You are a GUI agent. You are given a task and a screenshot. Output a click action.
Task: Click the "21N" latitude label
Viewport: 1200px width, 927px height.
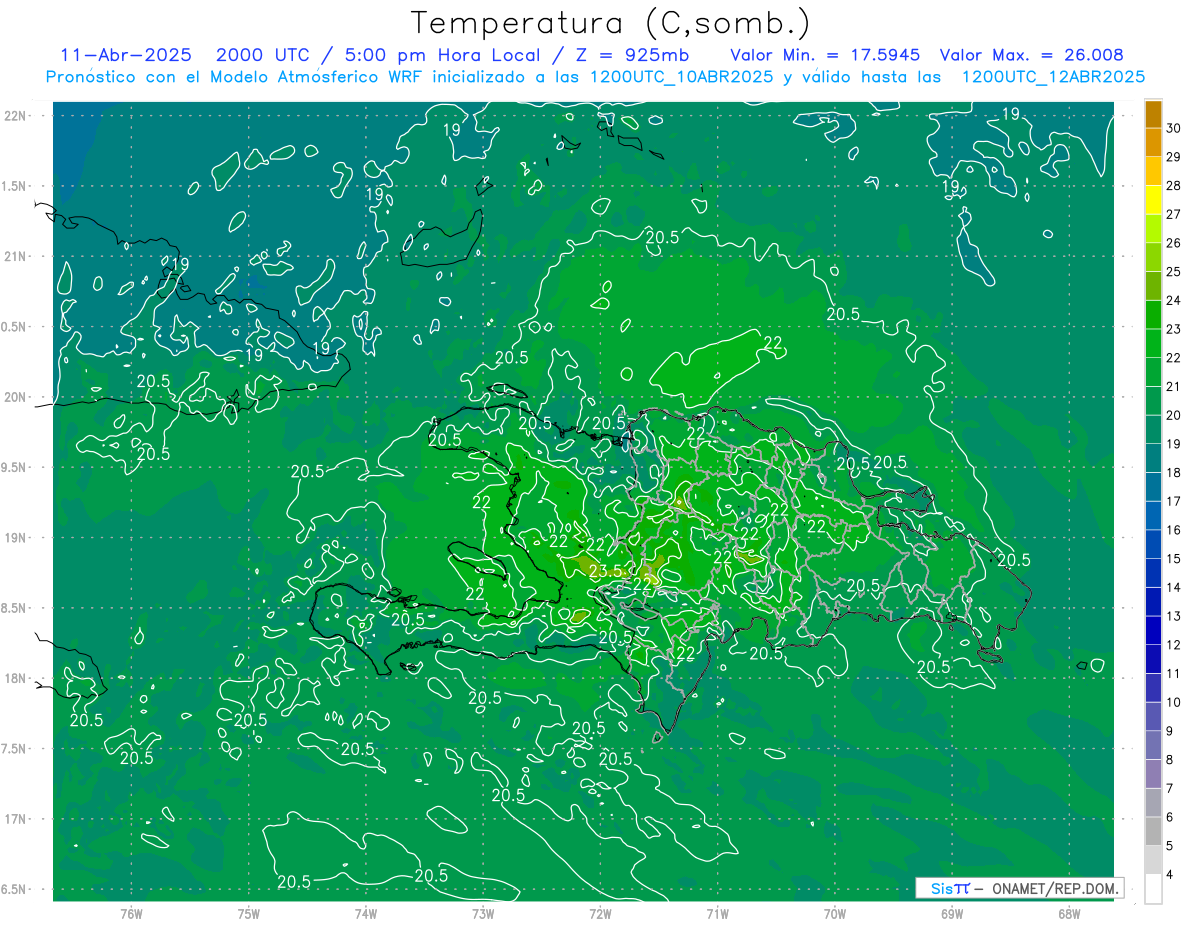pyautogui.click(x=17, y=256)
